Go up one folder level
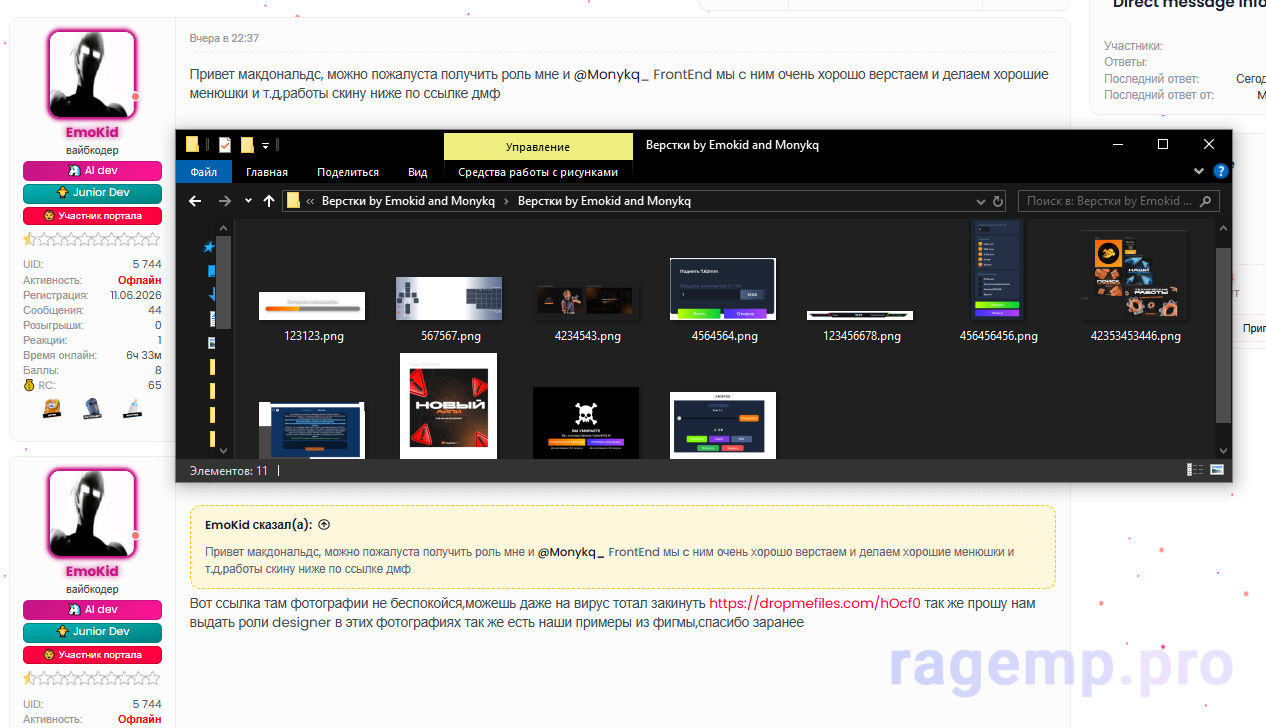This screenshot has height=728, width=1266. click(x=269, y=201)
